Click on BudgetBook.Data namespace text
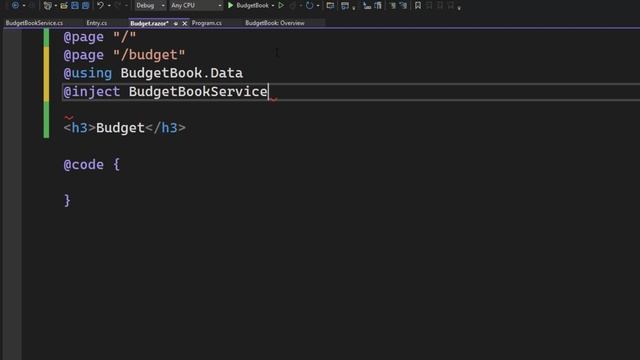 click(182, 73)
